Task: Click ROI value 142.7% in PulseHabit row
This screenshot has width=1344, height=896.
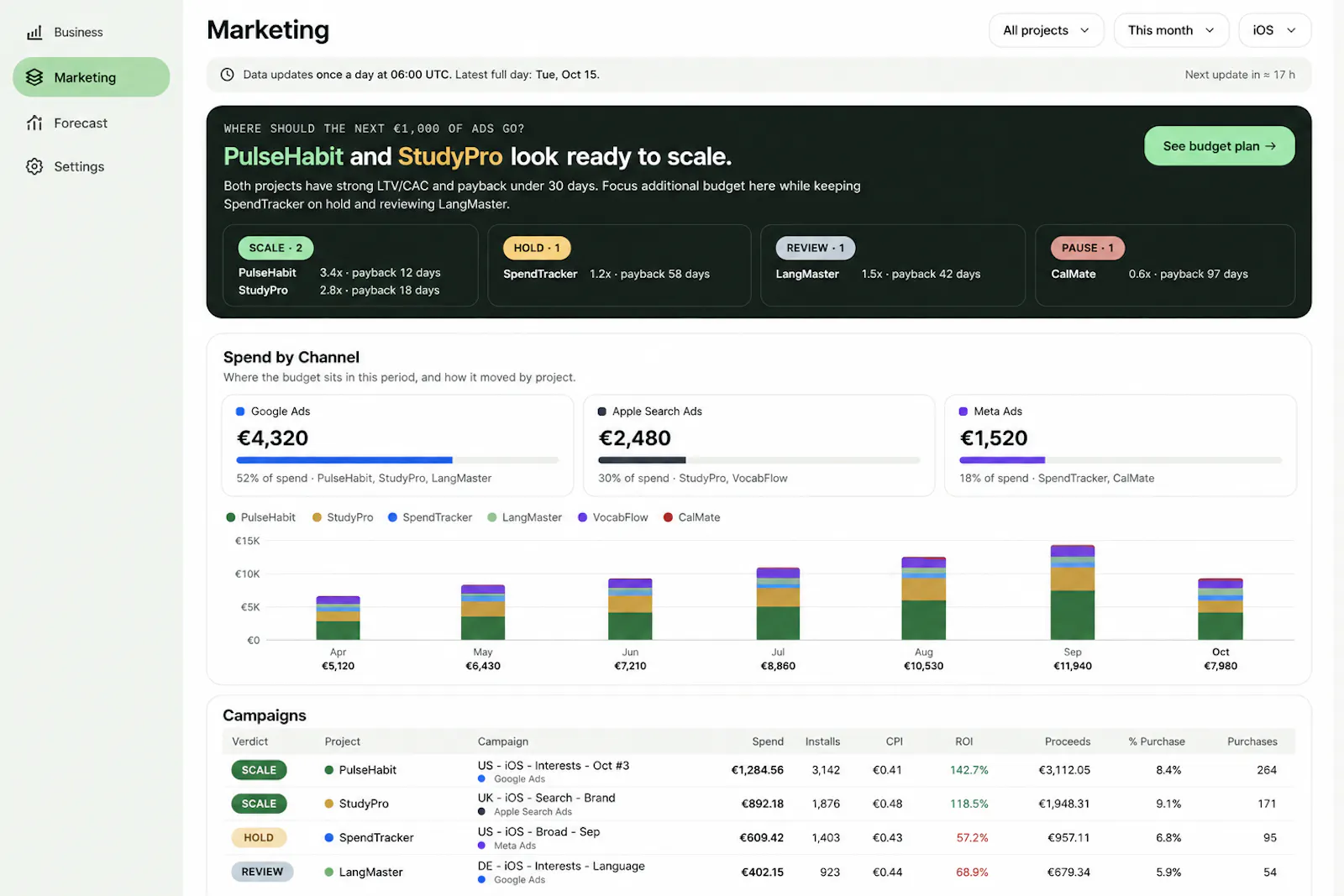Action: coord(969,770)
